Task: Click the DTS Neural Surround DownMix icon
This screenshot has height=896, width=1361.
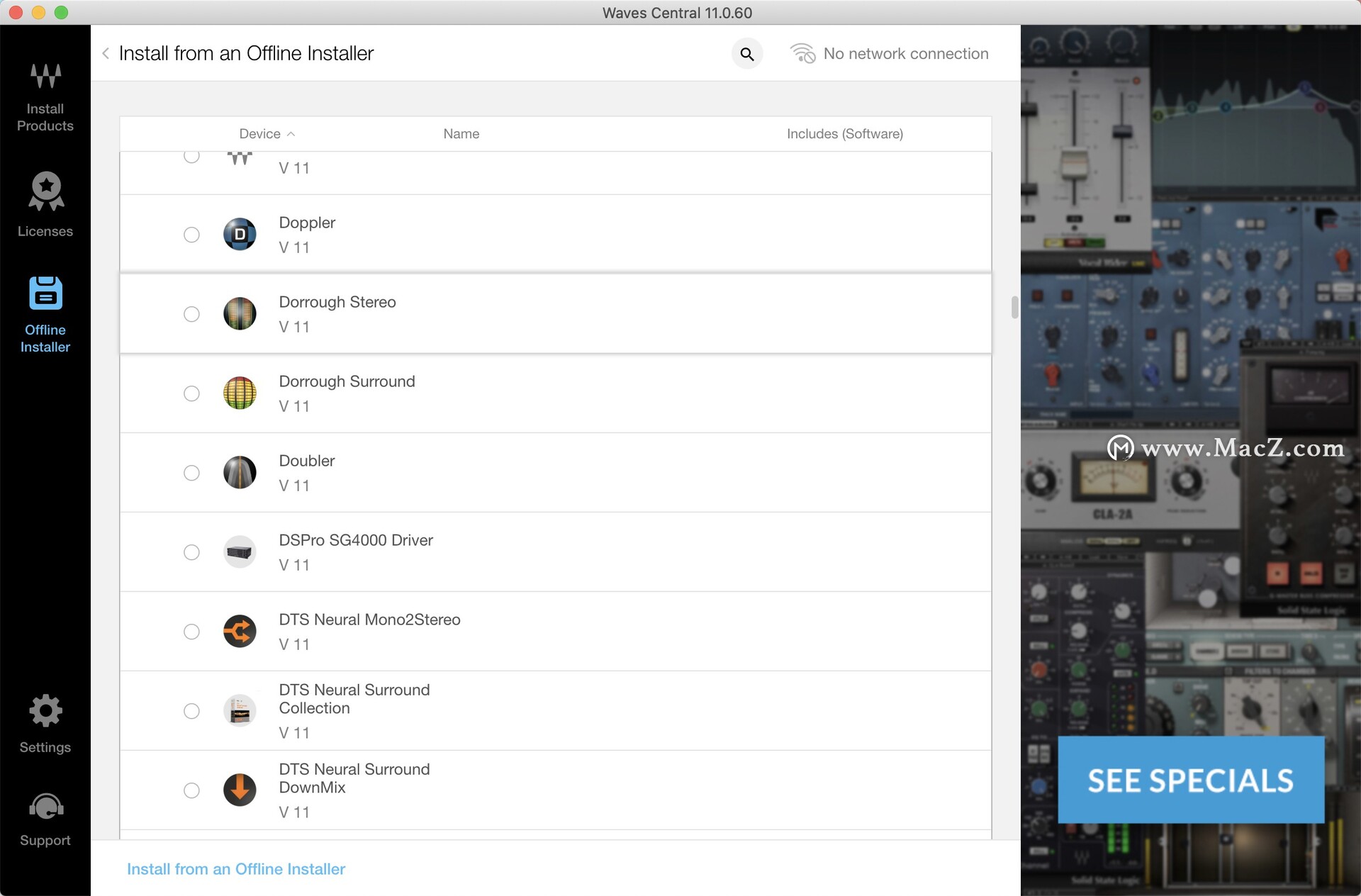Action: 240,790
